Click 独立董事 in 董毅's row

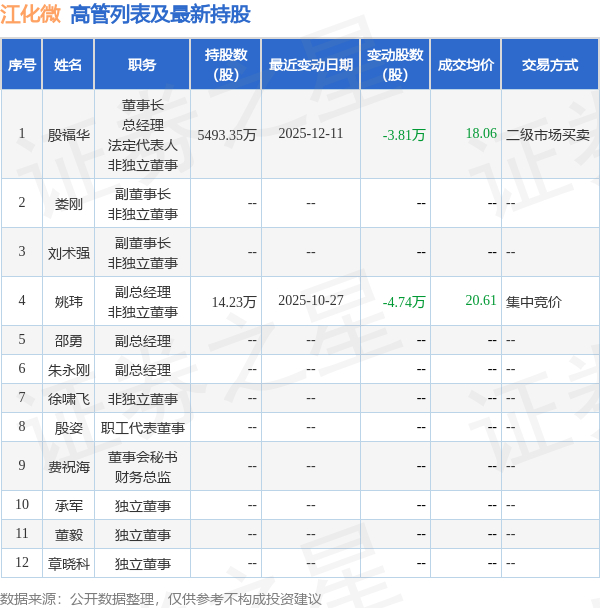pos(142,535)
